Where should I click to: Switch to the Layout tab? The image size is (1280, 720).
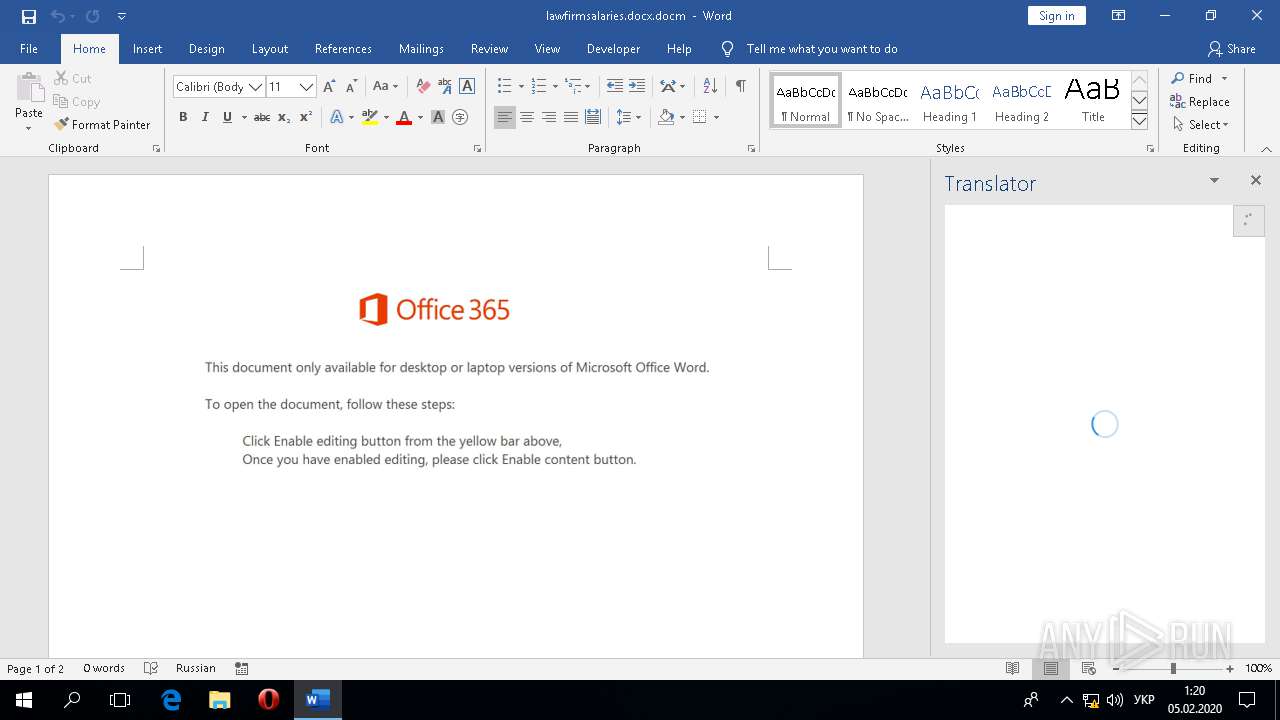[x=270, y=49]
